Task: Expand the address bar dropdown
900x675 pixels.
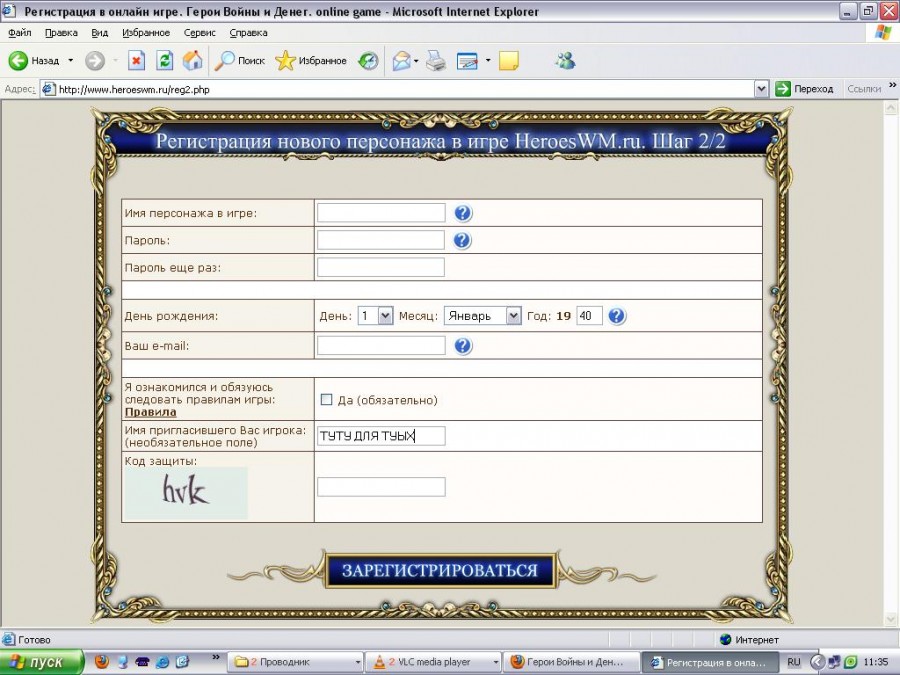Action: tap(761, 89)
